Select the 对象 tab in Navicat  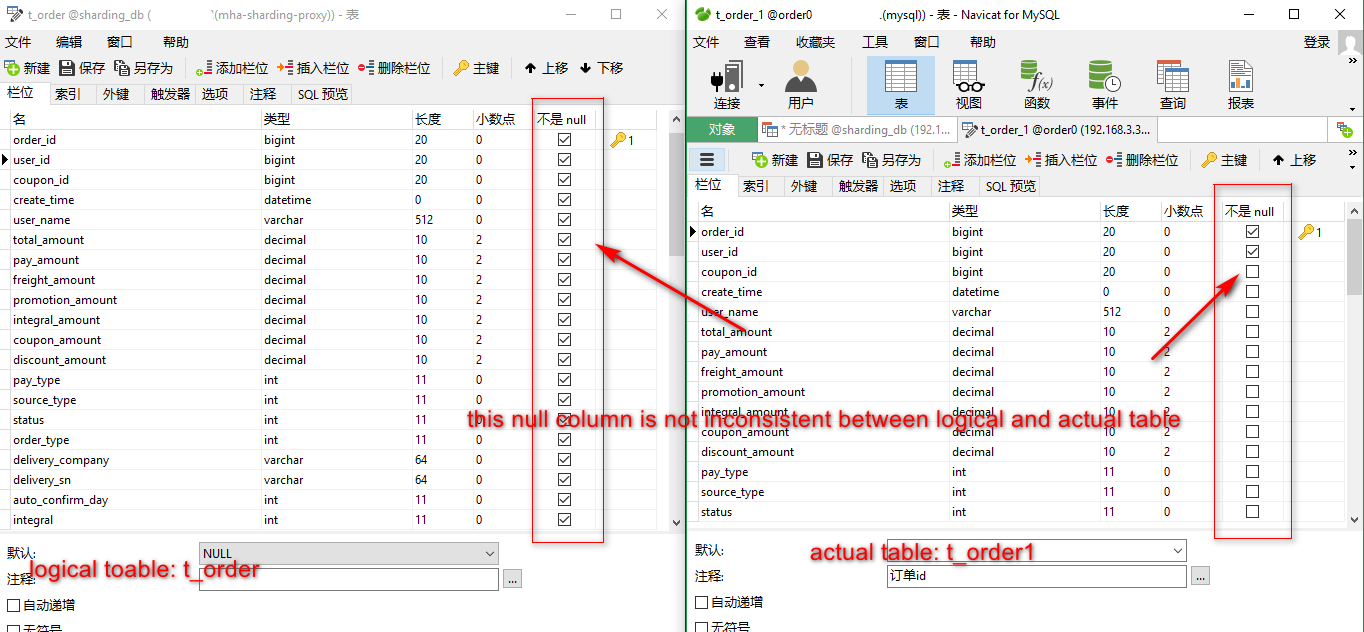pos(721,130)
